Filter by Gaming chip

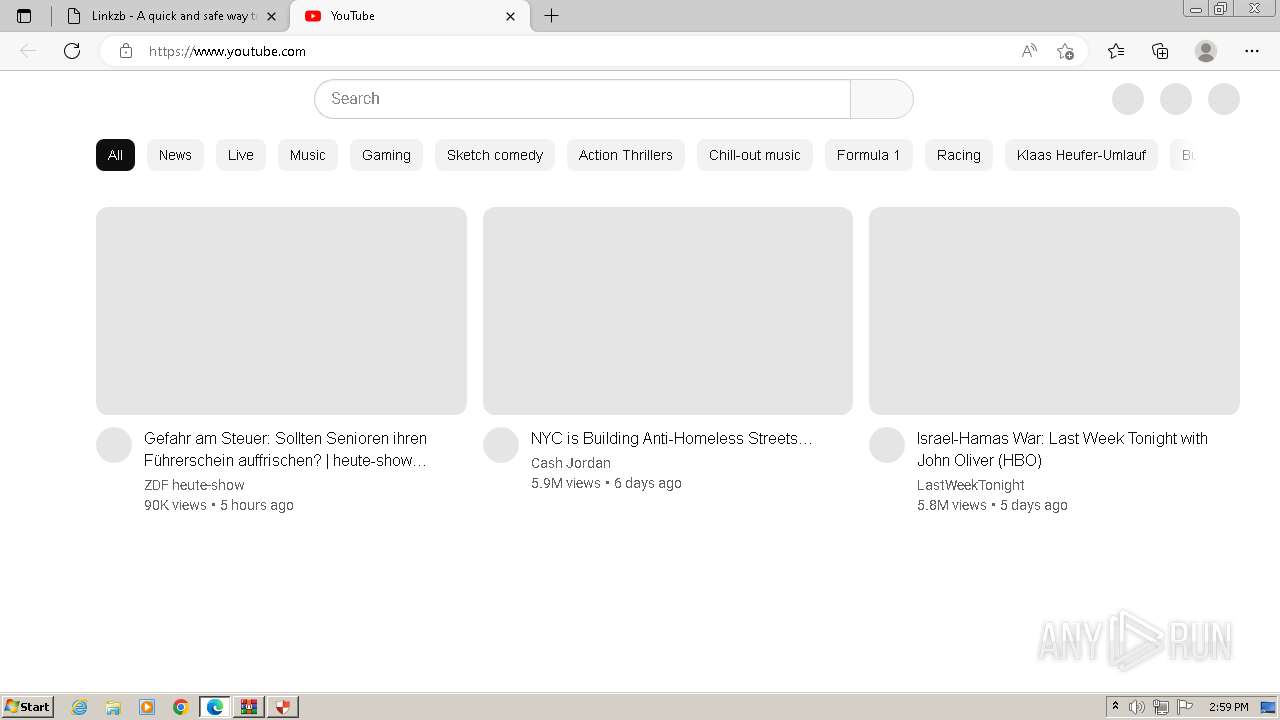click(x=386, y=155)
